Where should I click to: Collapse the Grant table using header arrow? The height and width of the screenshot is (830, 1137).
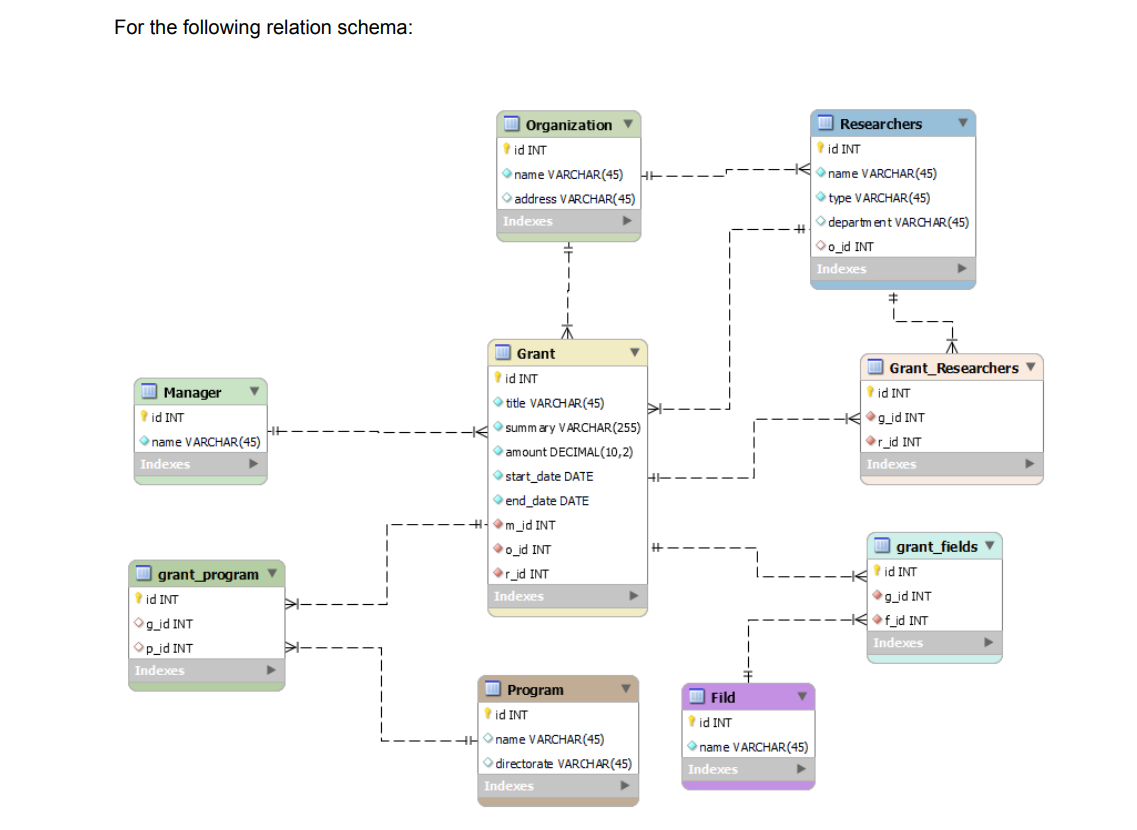[x=634, y=352]
